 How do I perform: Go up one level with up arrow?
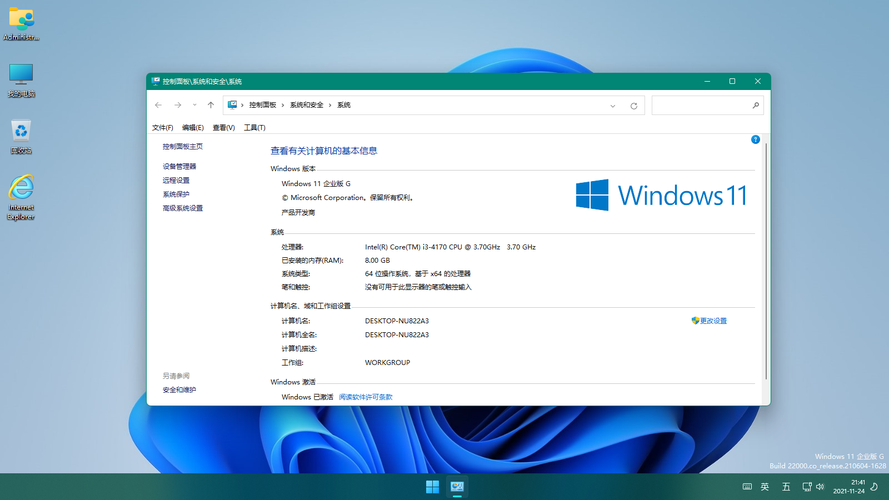click(x=211, y=105)
